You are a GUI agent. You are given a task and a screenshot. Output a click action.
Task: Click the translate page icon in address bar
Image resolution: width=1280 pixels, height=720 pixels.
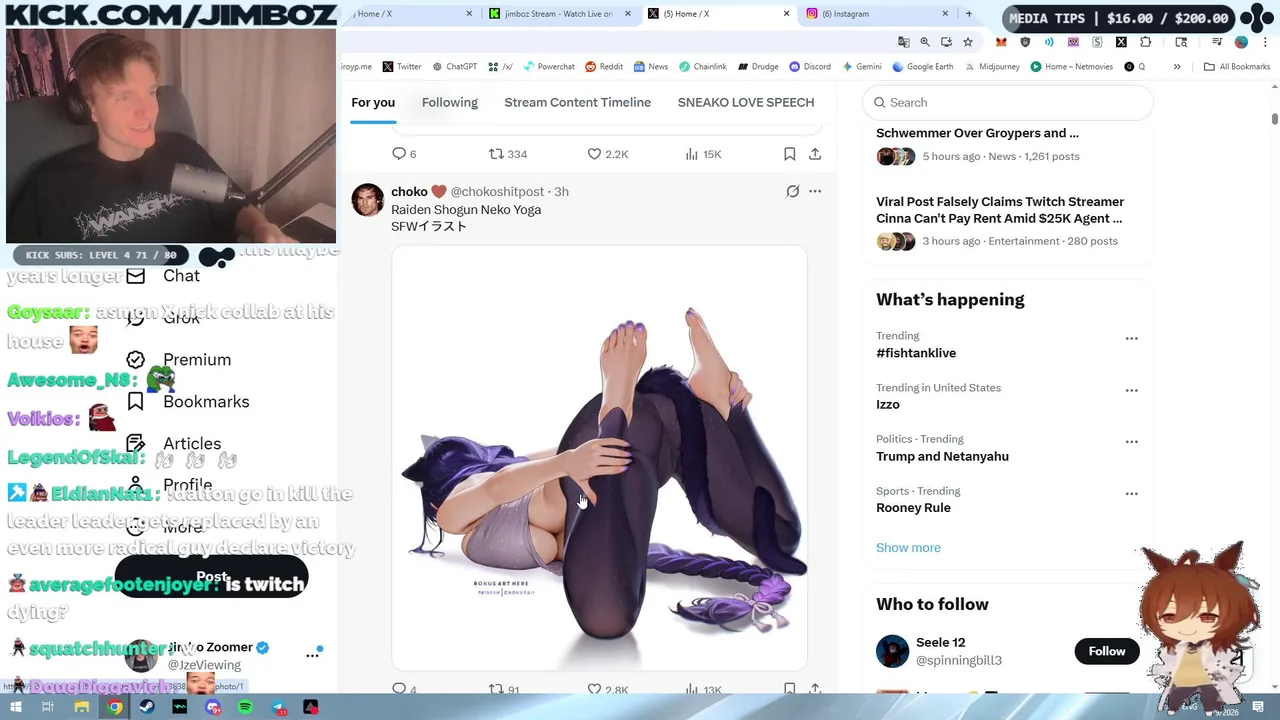click(x=904, y=42)
